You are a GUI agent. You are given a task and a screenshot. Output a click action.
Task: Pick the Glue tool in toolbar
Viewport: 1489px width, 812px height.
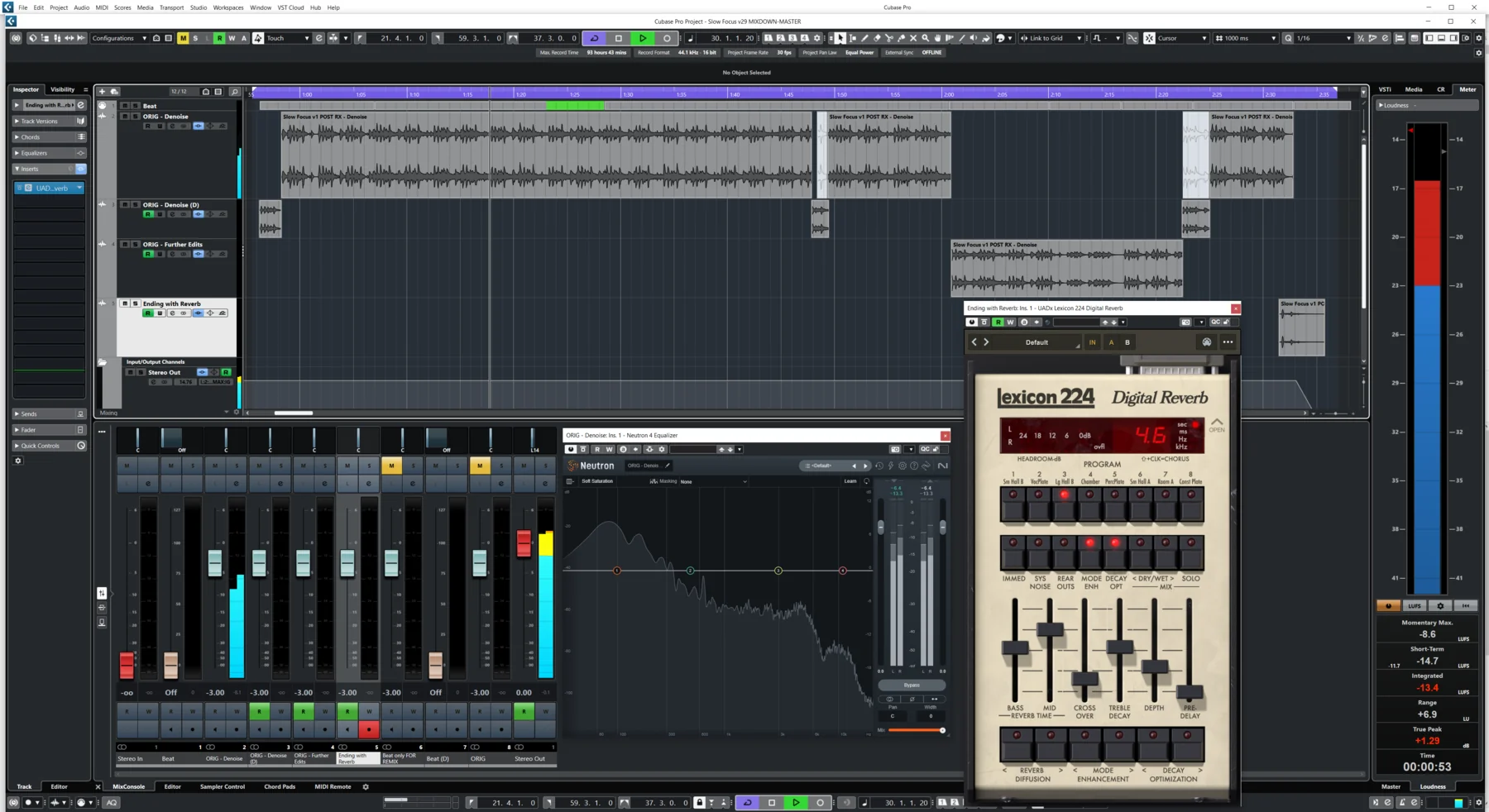(901, 38)
